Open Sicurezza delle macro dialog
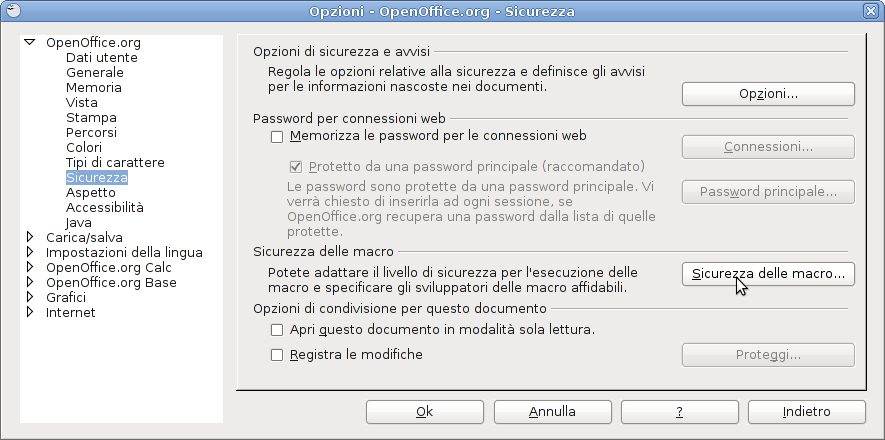885x440 pixels. pyautogui.click(x=768, y=274)
